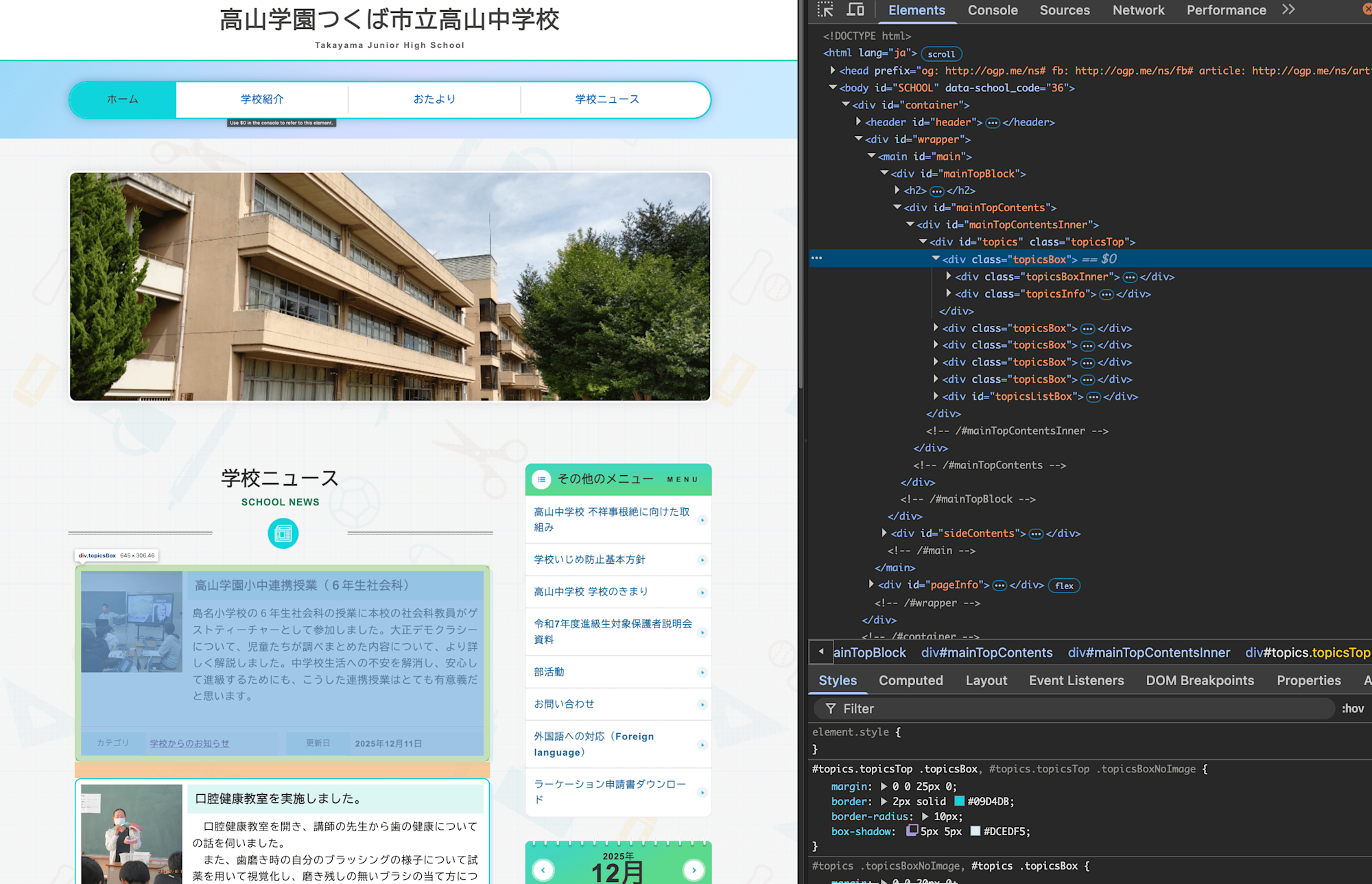The height and width of the screenshot is (884, 1372).
Task: Toggle the scroll badge on html element
Action: point(941,53)
